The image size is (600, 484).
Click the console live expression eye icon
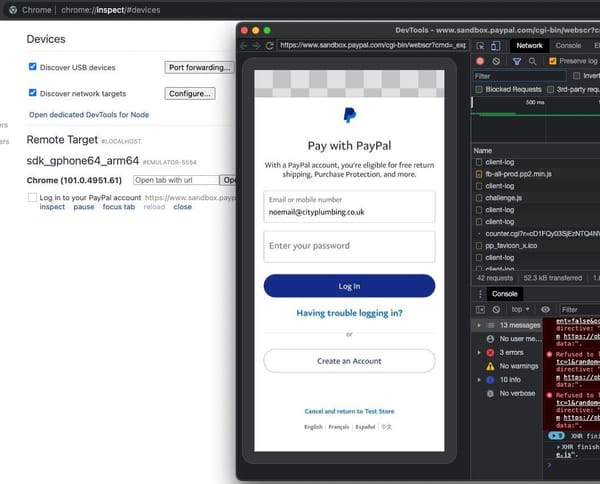click(x=545, y=309)
